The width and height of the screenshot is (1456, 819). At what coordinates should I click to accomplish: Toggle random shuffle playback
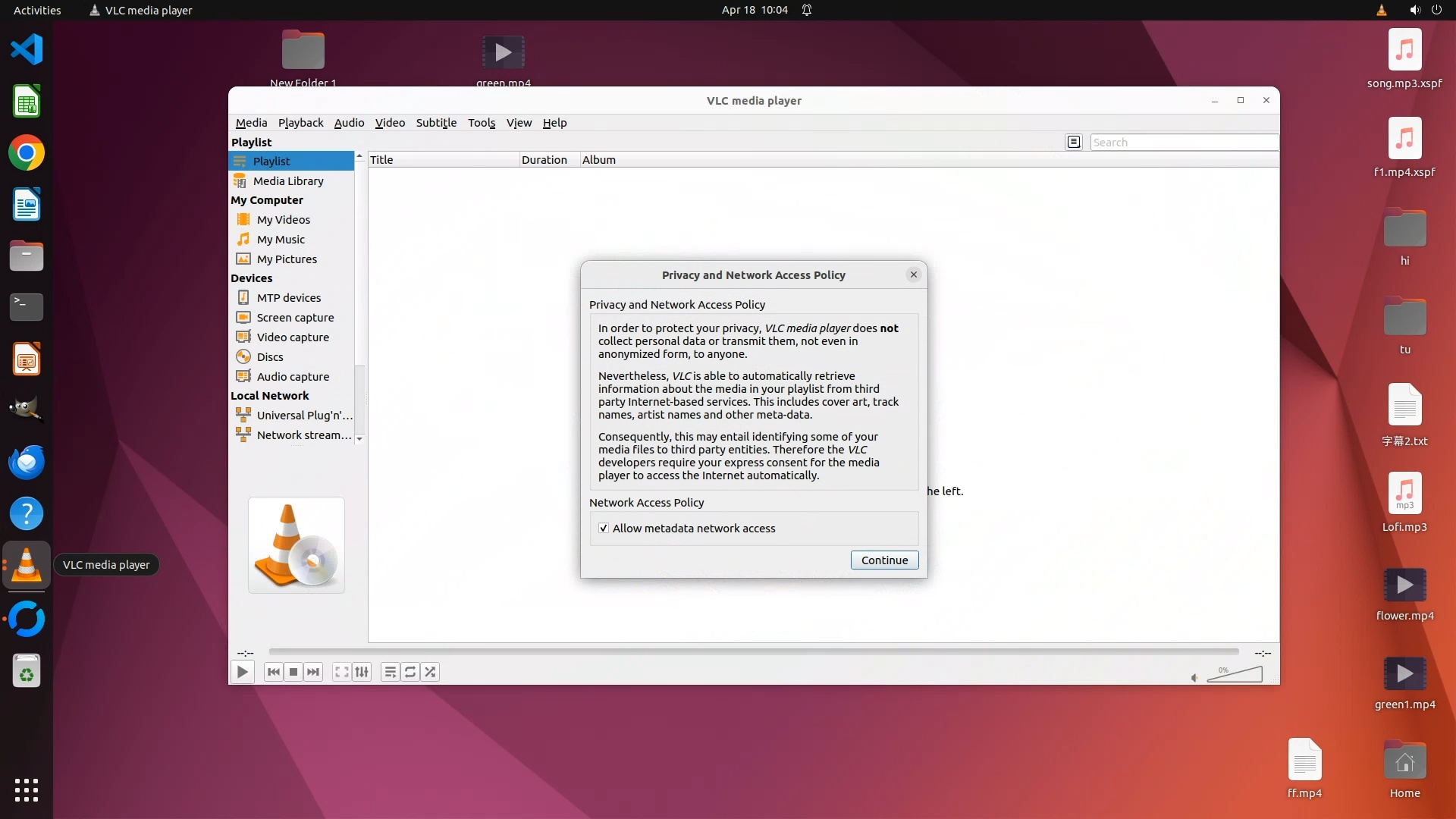[431, 672]
